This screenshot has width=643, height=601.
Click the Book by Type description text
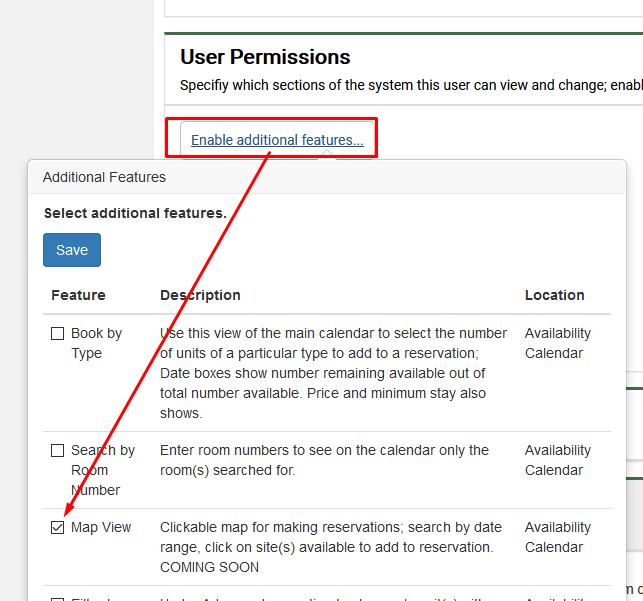click(x=333, y=373)
